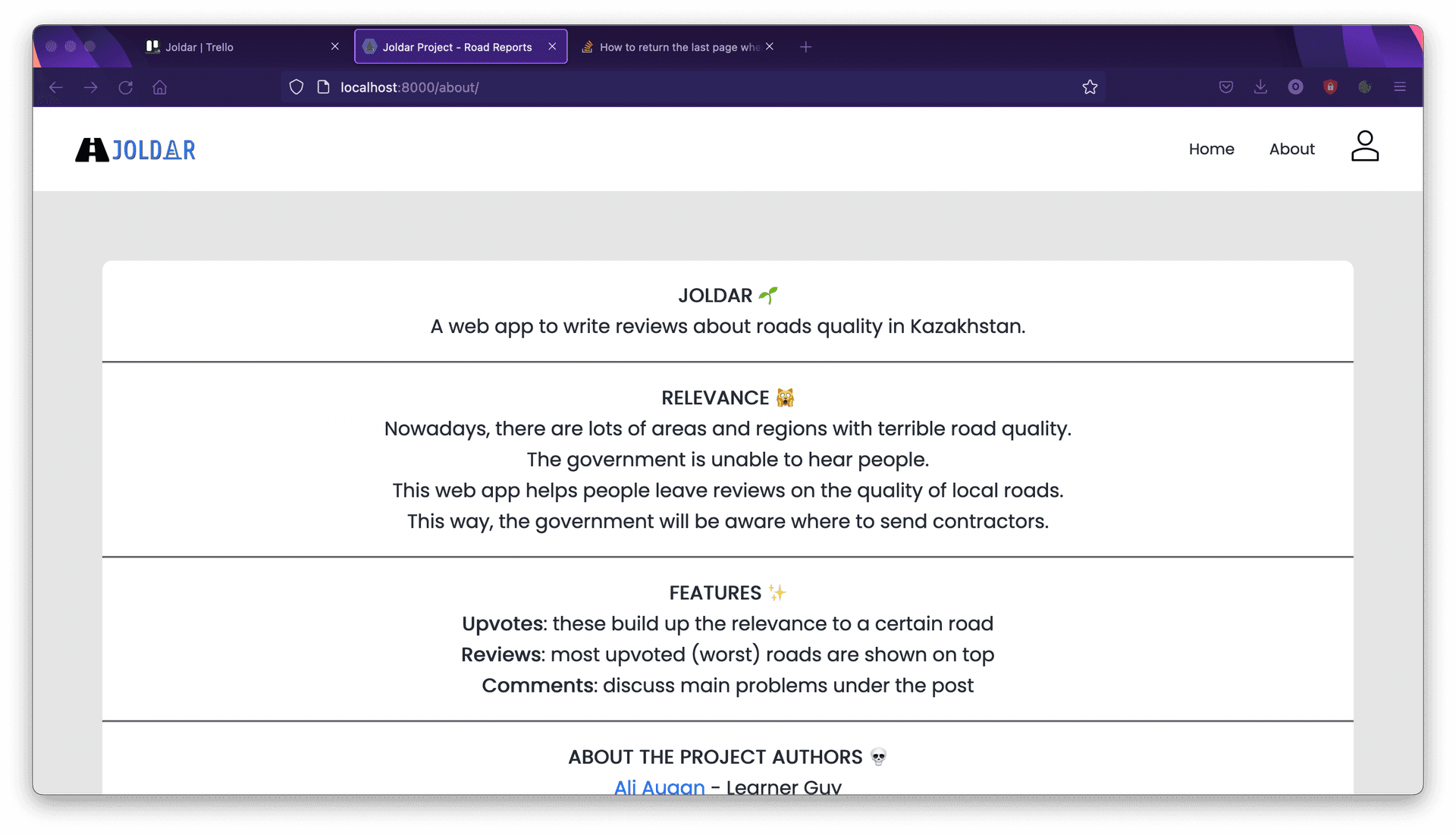1456x835 pixels.
Task: Navigate to the Home link
Action: click(x=1211, y=149)
